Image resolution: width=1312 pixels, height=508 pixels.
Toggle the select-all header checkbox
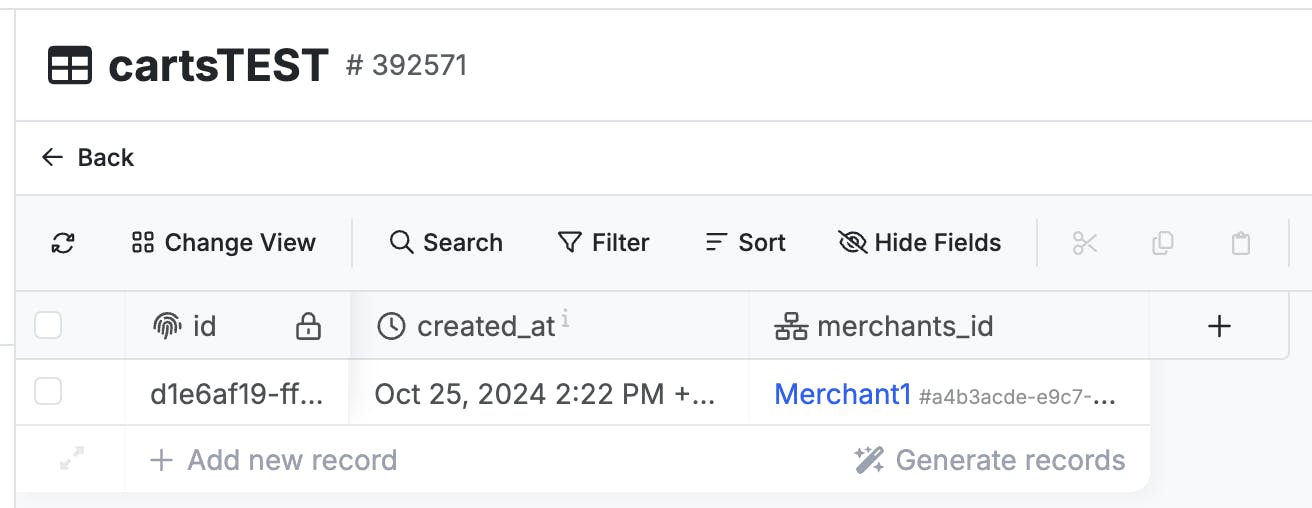(48, 325)
